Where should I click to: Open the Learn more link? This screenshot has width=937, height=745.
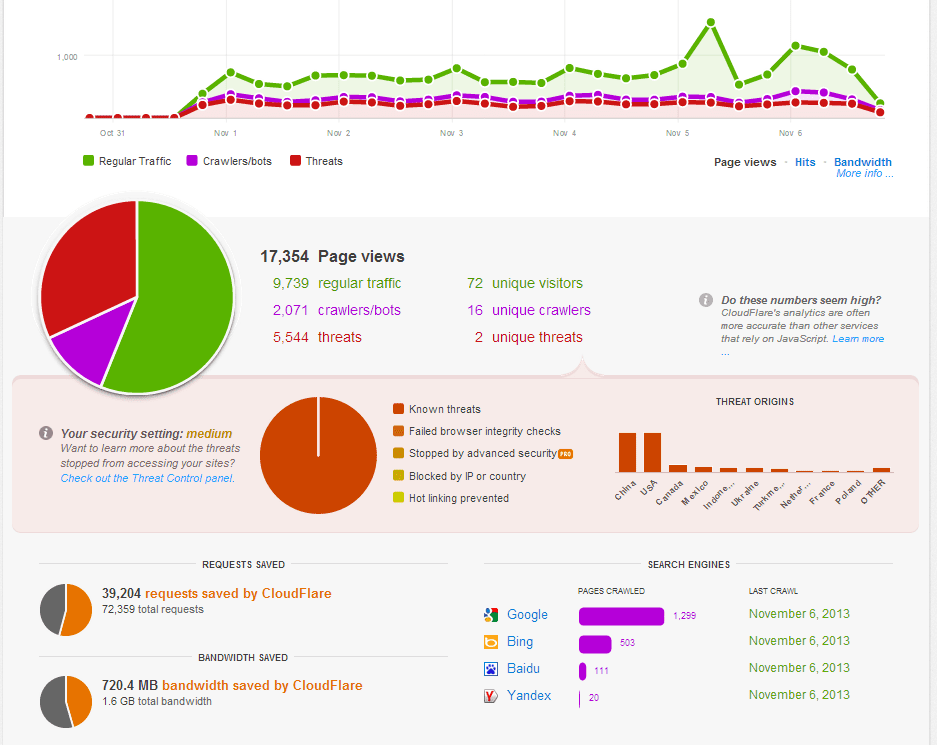[x=858, y=339]
